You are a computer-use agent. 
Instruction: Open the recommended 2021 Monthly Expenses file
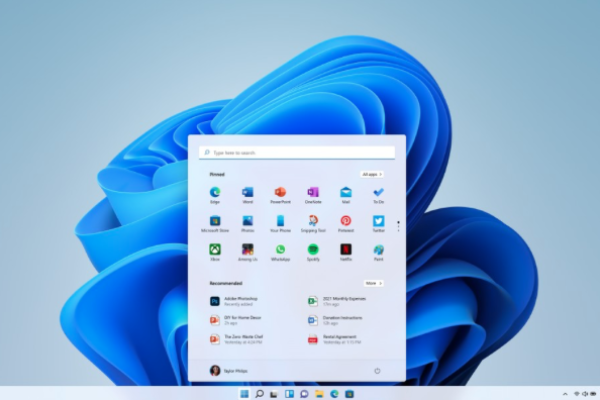pyautogui.click(x=335, y=300)
